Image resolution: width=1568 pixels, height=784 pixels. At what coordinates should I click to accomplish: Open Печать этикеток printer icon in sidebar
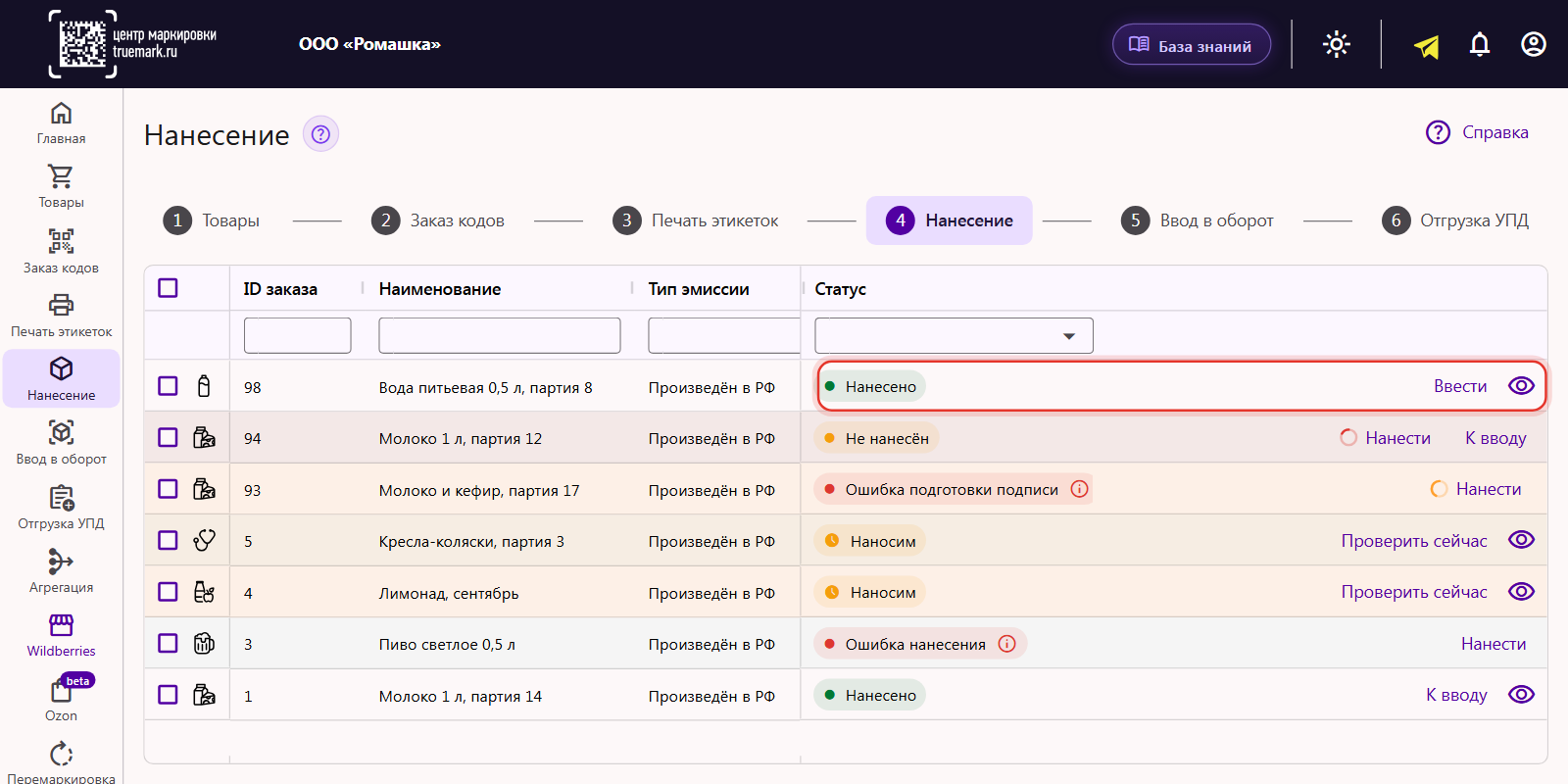pyautogui.click(x=61, y=305)
